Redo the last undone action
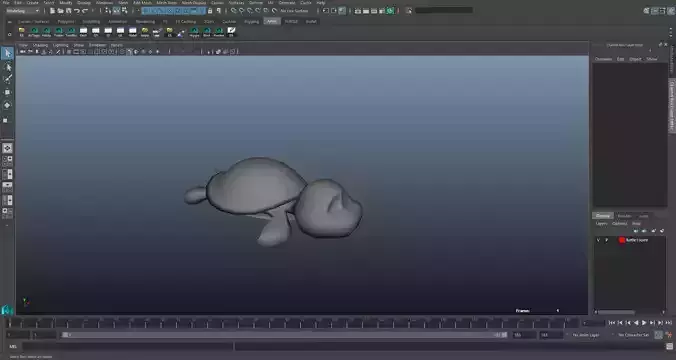 85,11
